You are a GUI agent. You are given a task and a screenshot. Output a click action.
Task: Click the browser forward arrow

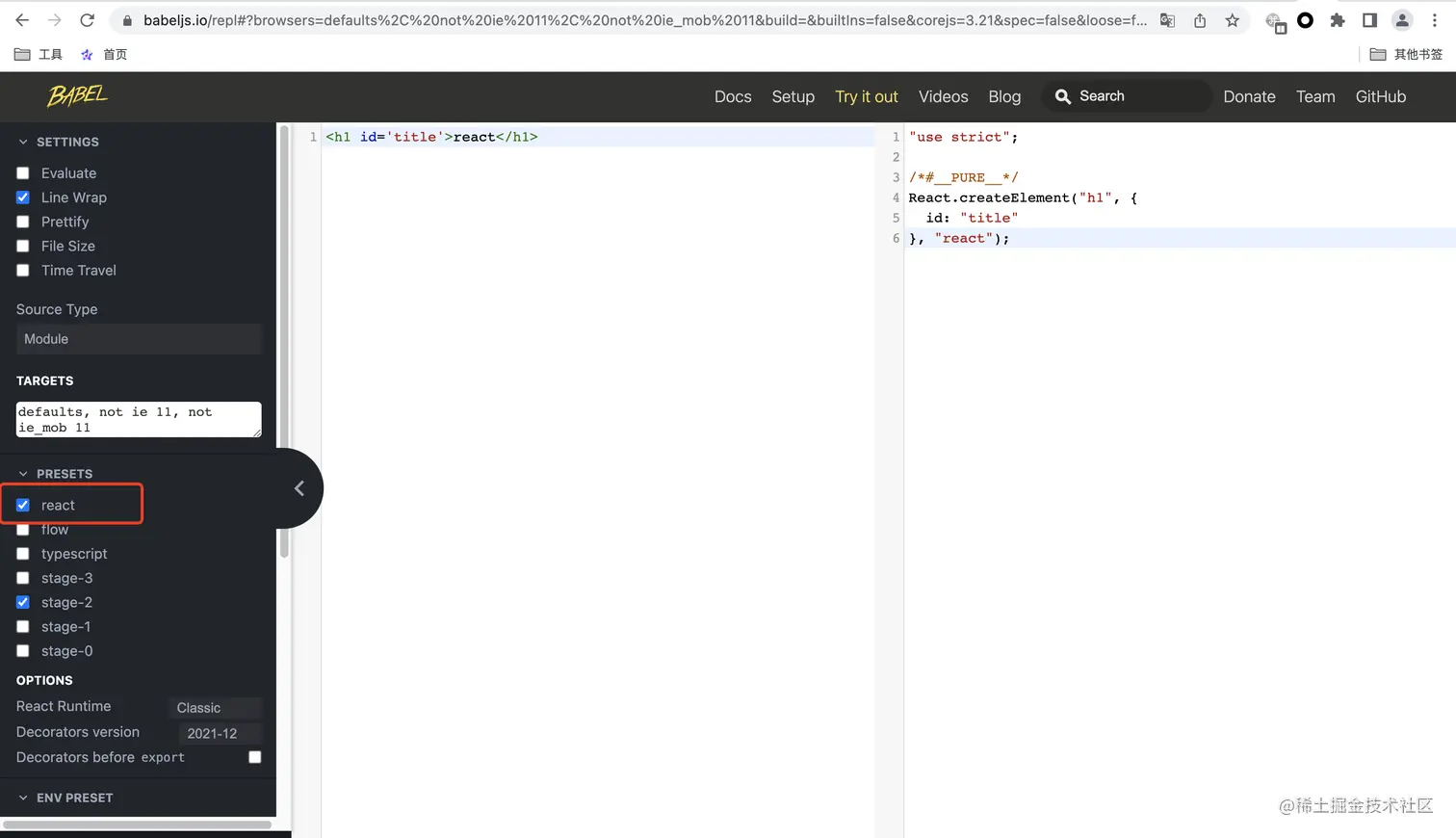[x=55, y=20]
